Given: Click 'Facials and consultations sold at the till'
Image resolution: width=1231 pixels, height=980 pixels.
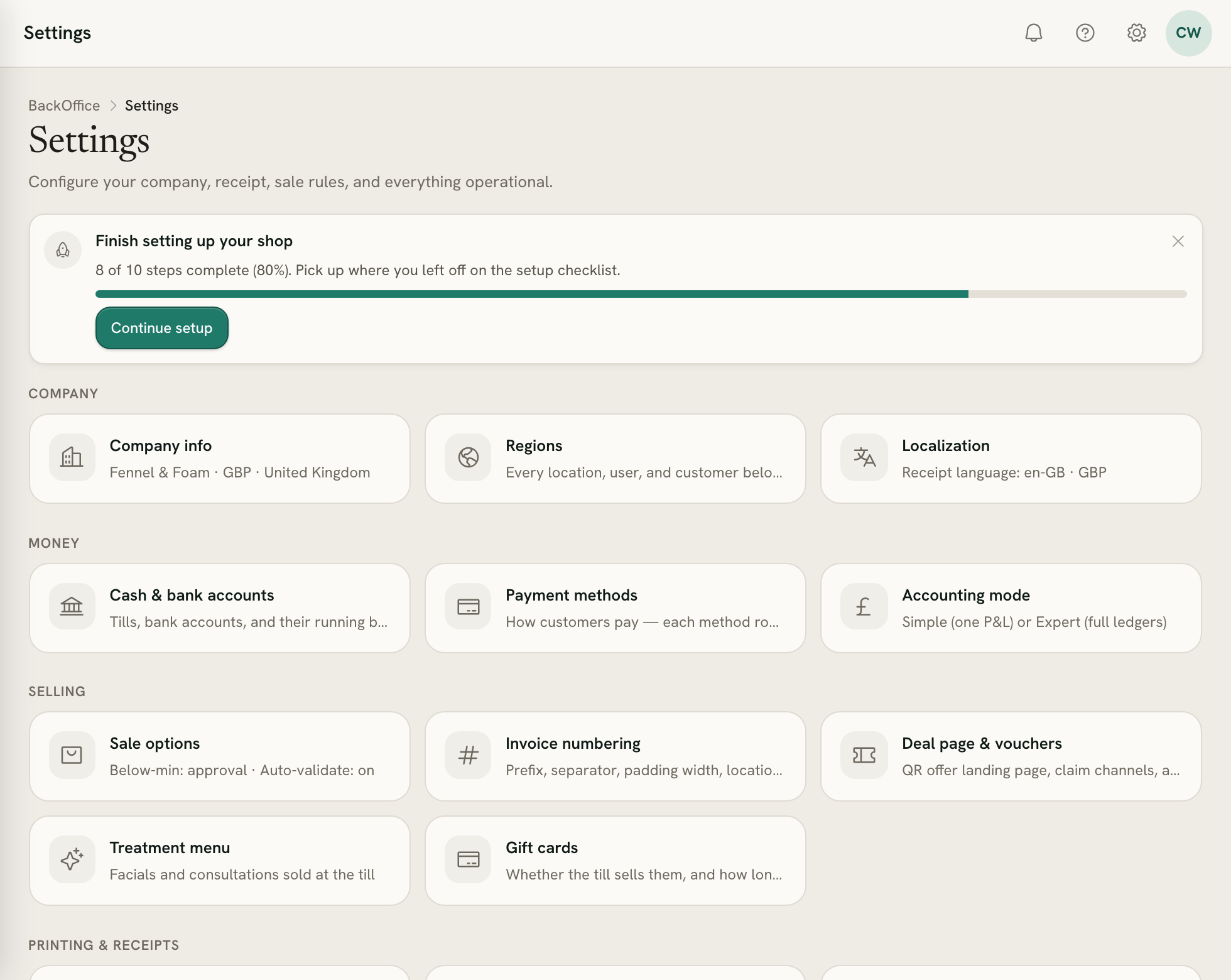Looking at the screenshot, I should coord(242,874).
